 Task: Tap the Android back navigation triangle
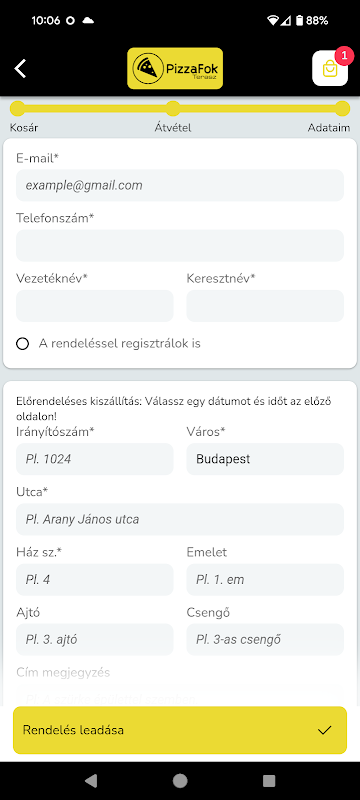tap(91, 780)
